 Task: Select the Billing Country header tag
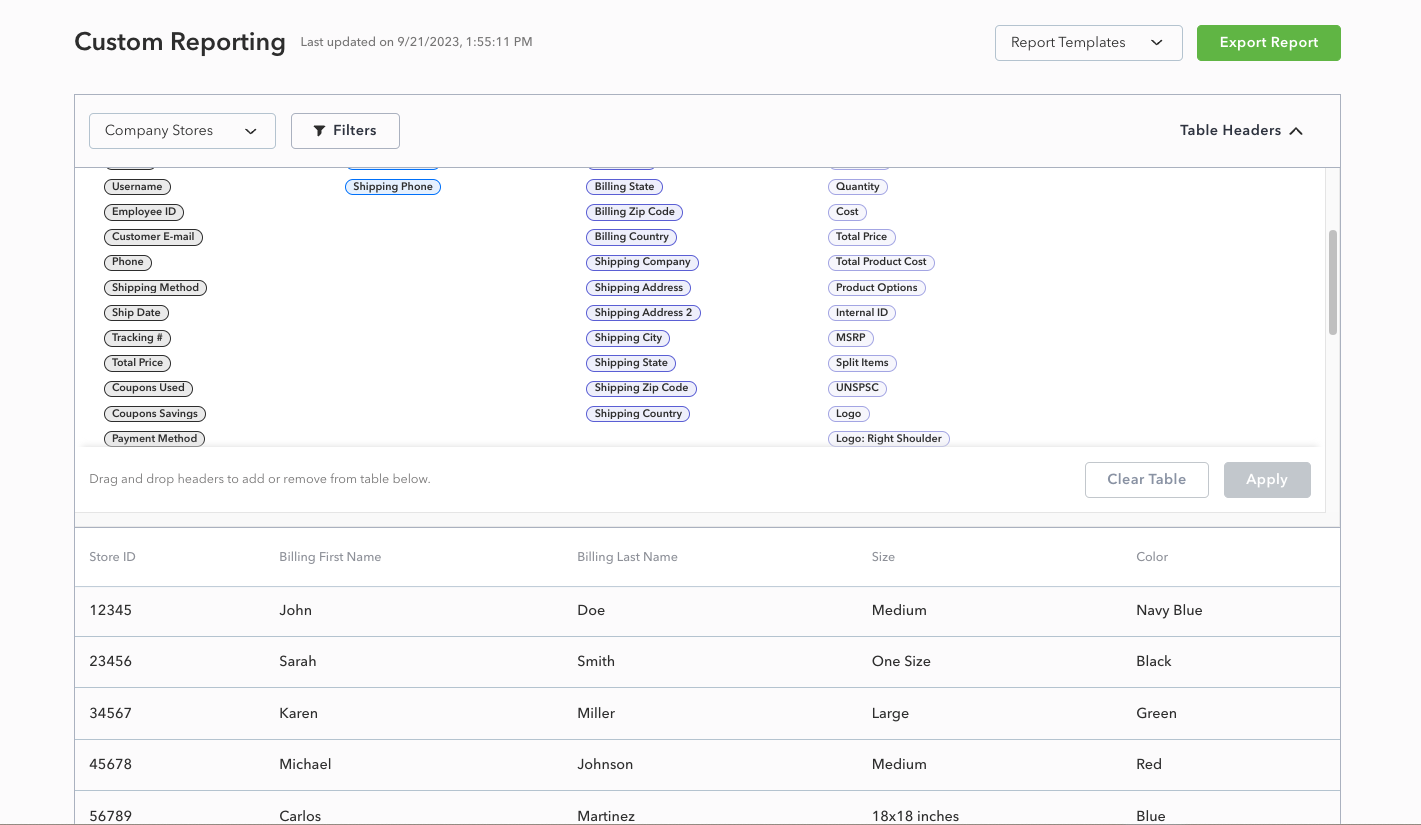(x=631, y=237)
